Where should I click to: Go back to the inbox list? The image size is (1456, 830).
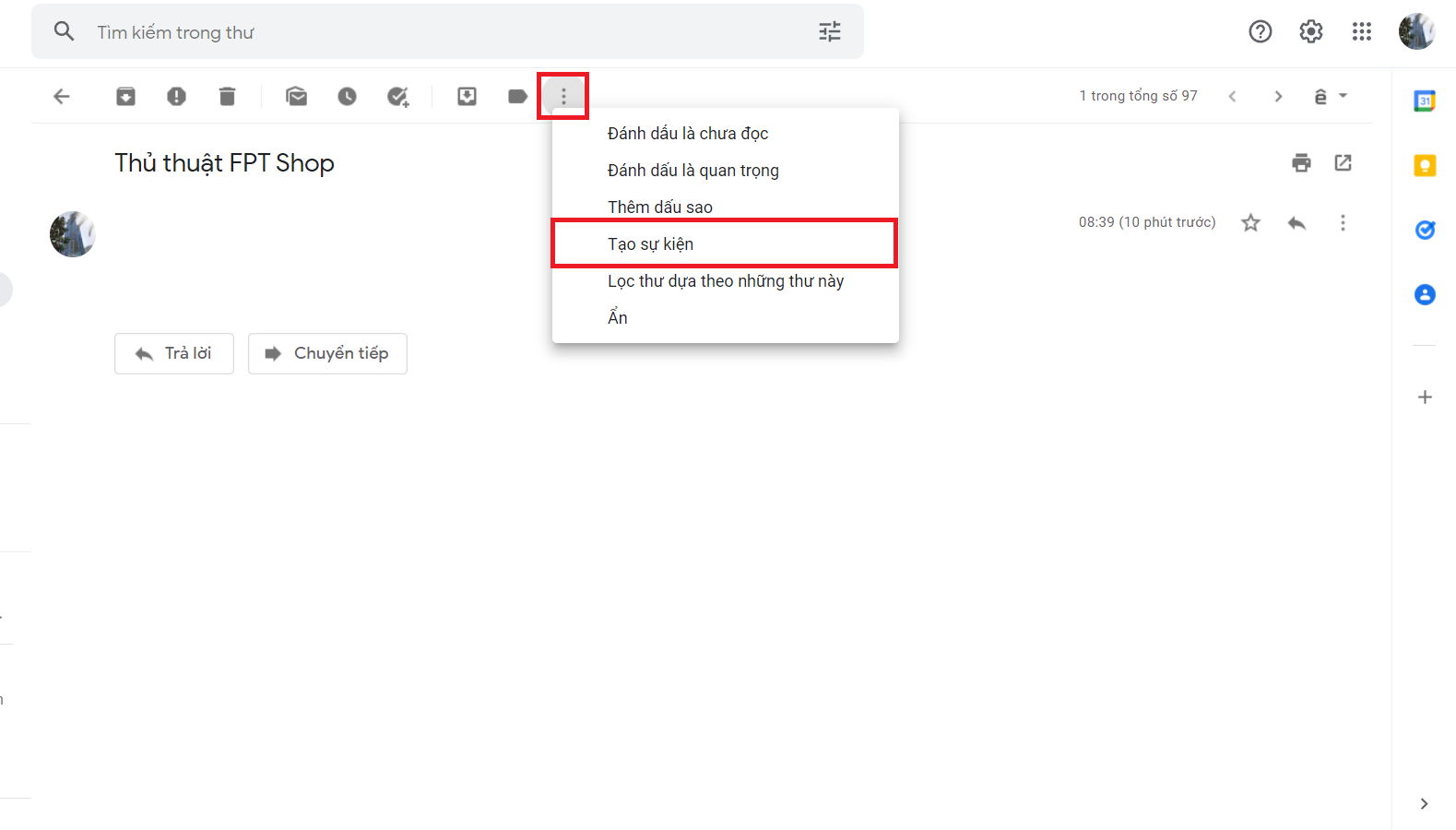pos(62,96)
